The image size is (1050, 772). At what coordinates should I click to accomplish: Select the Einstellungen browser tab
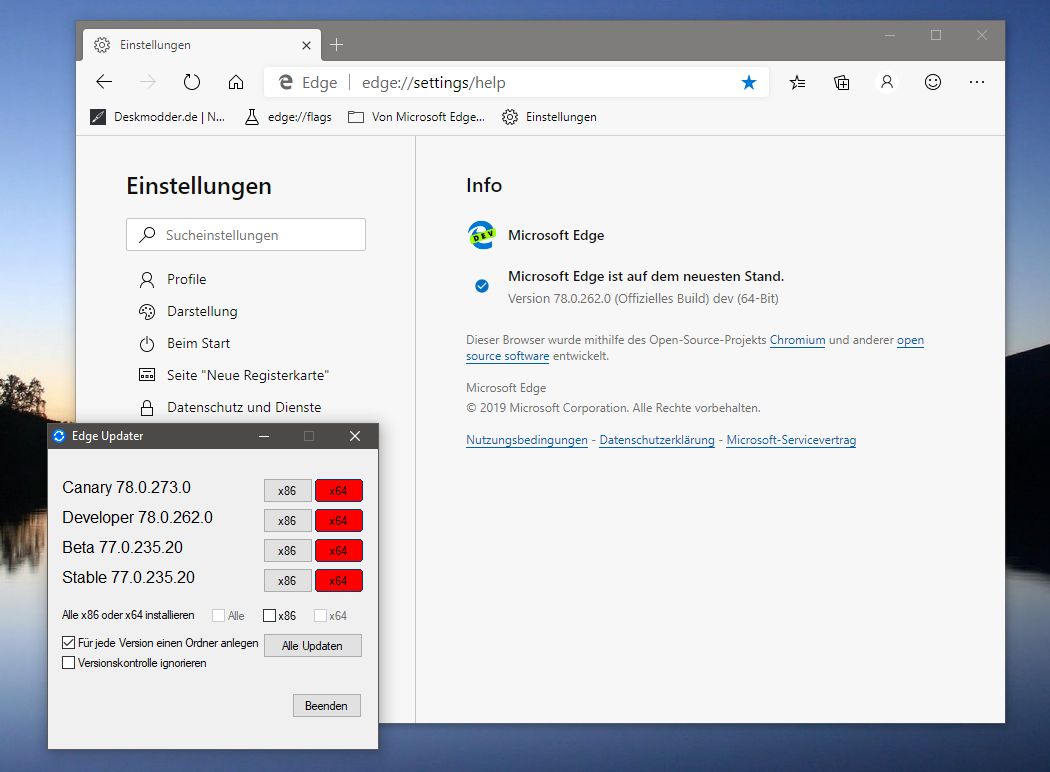pos(202,45)
